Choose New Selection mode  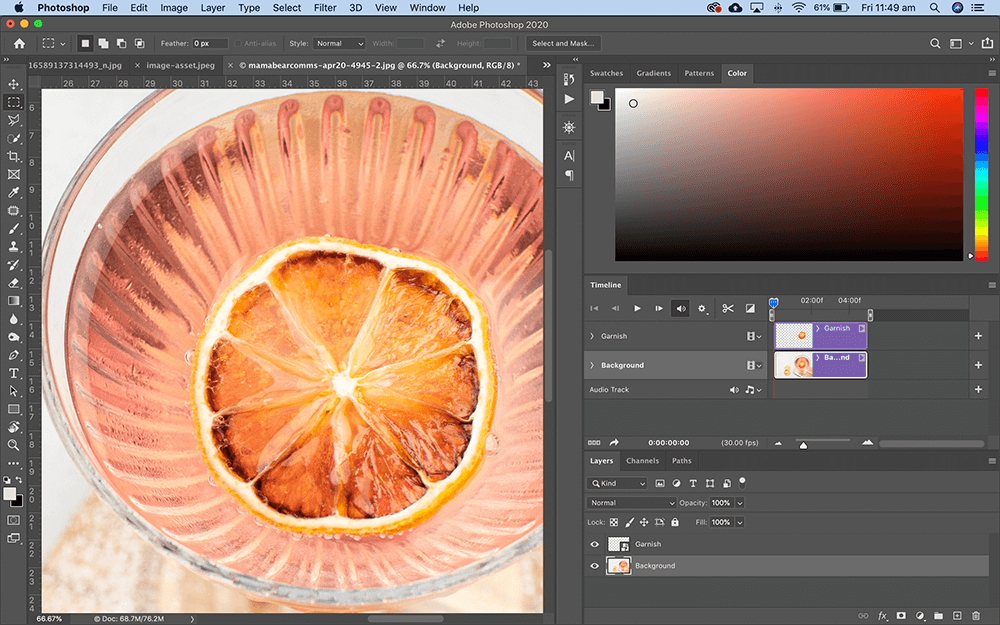[85, 43]
